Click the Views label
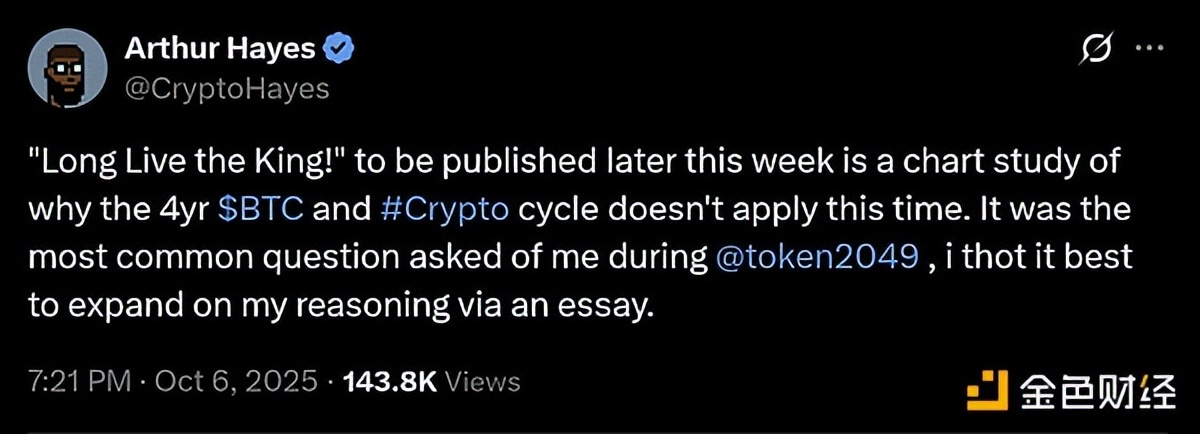The image size is (1200, 434). [481, 381]
